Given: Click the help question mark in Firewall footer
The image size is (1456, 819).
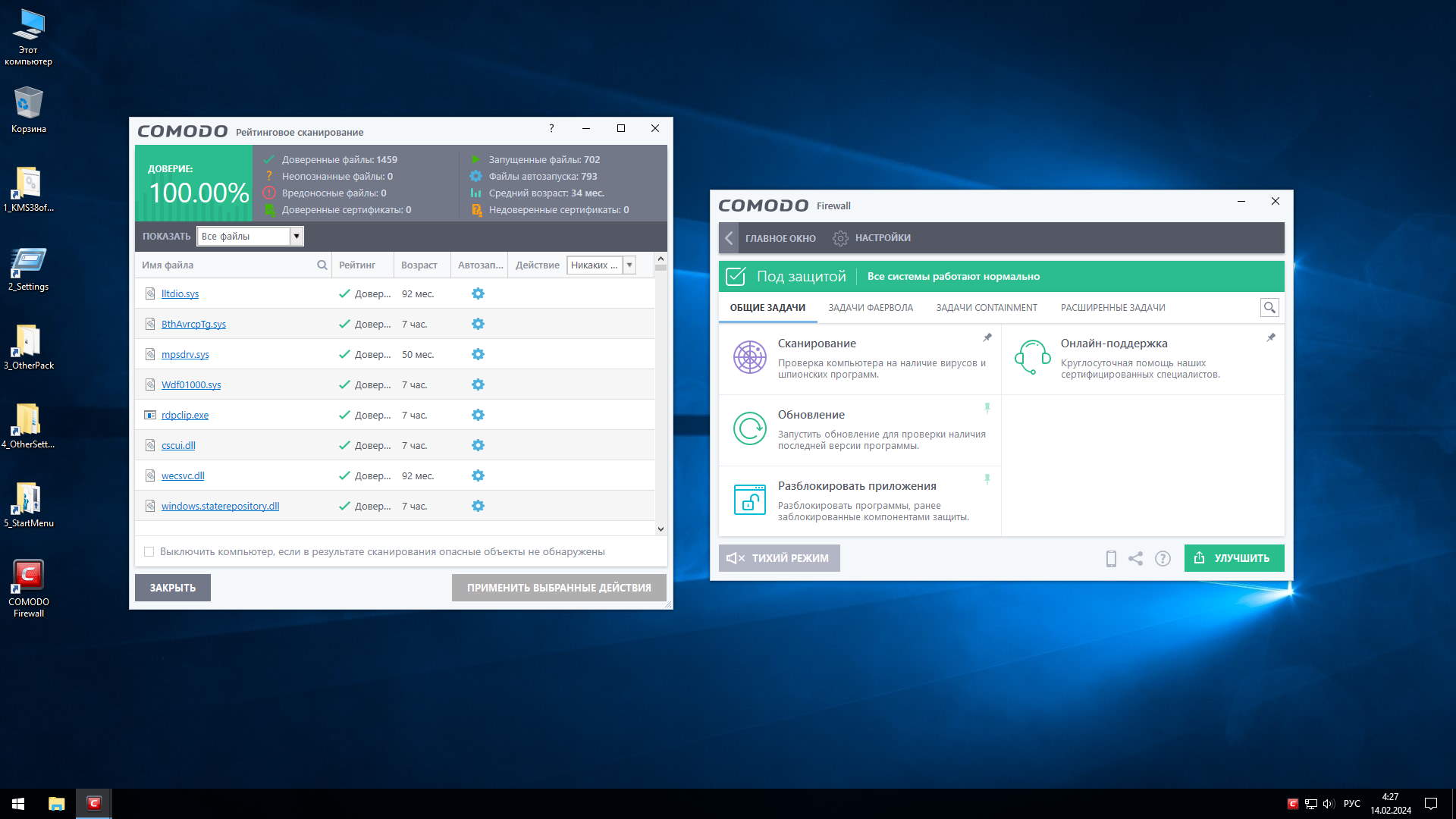Looking at the screenshot, I should click(x=1162, y=559).
